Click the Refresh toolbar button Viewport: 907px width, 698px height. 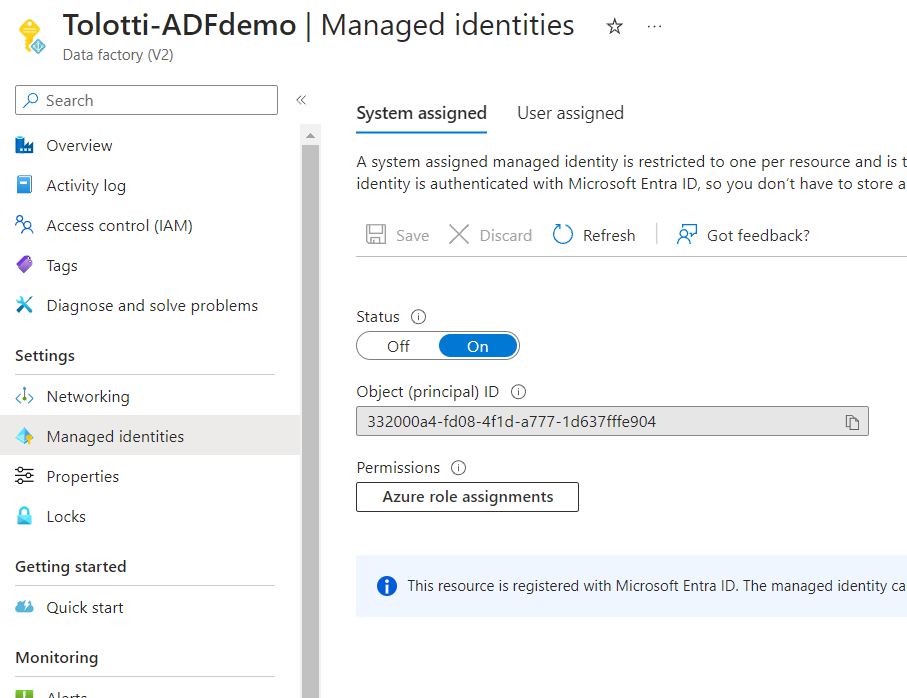594,235
